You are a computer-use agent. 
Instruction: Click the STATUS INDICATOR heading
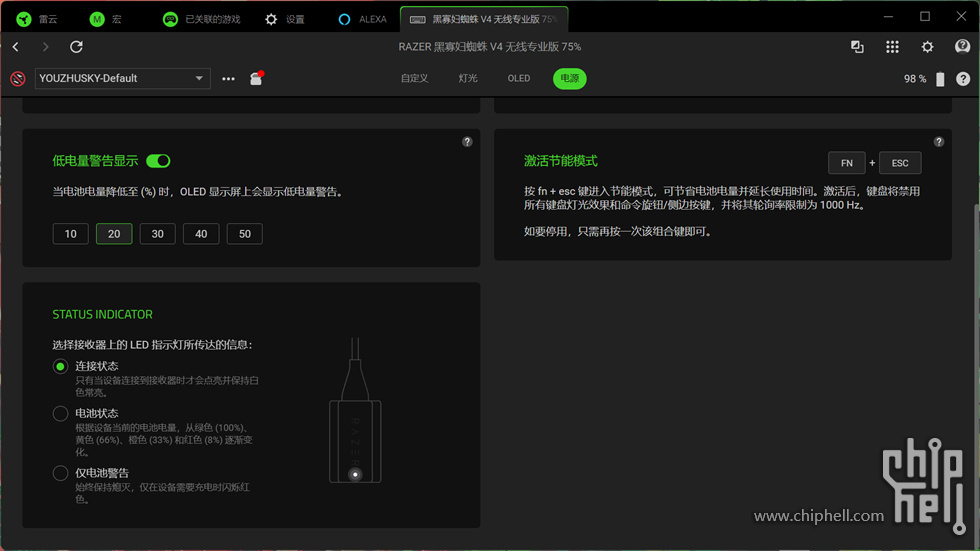coord(102,314)
